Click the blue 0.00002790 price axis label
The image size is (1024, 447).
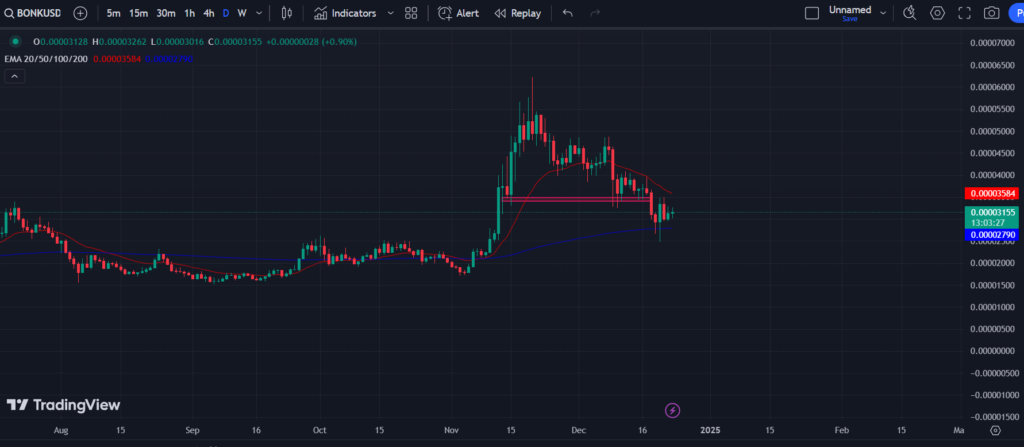click(x=991, y=235)
